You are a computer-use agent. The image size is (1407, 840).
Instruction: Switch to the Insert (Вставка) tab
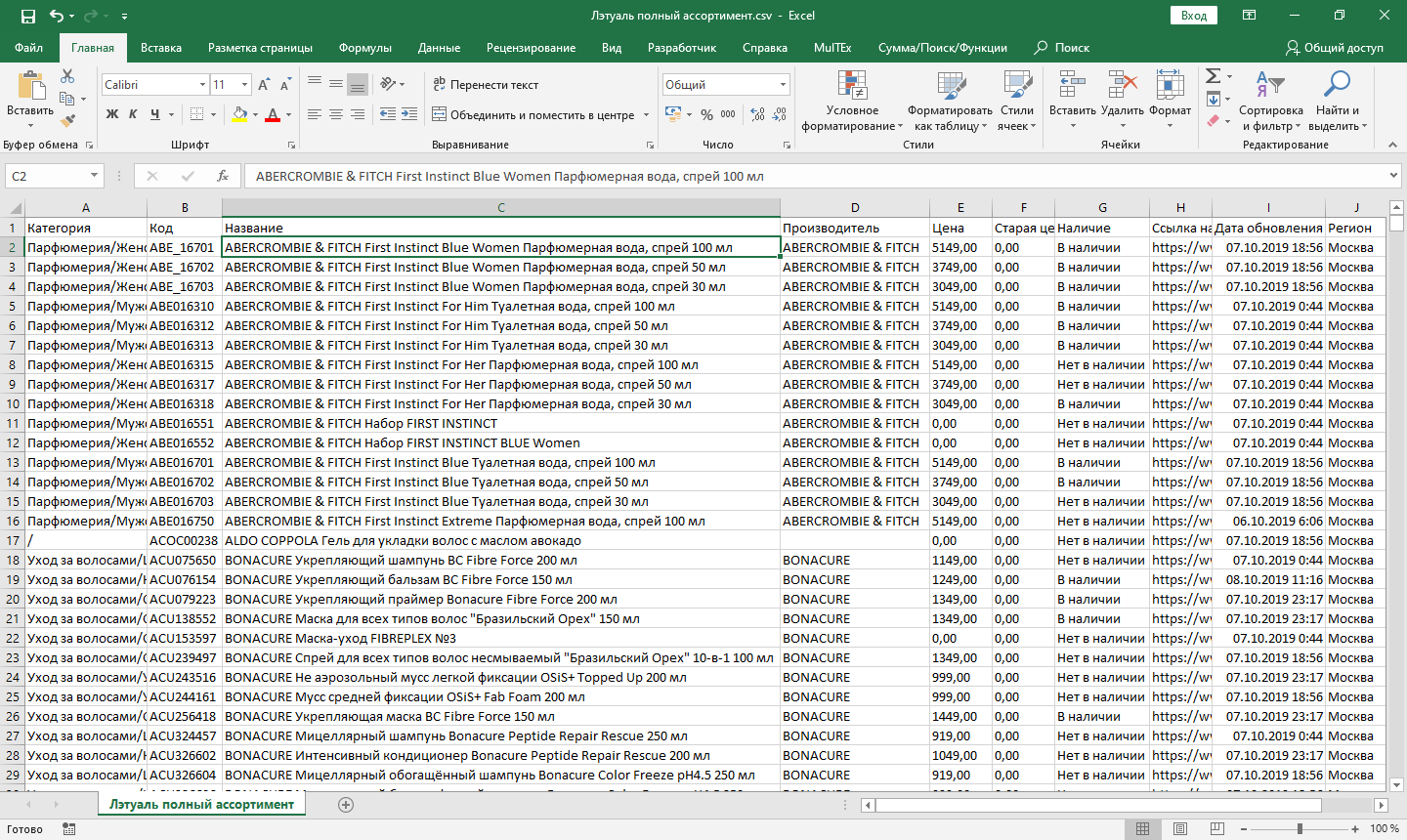[161, 48]
